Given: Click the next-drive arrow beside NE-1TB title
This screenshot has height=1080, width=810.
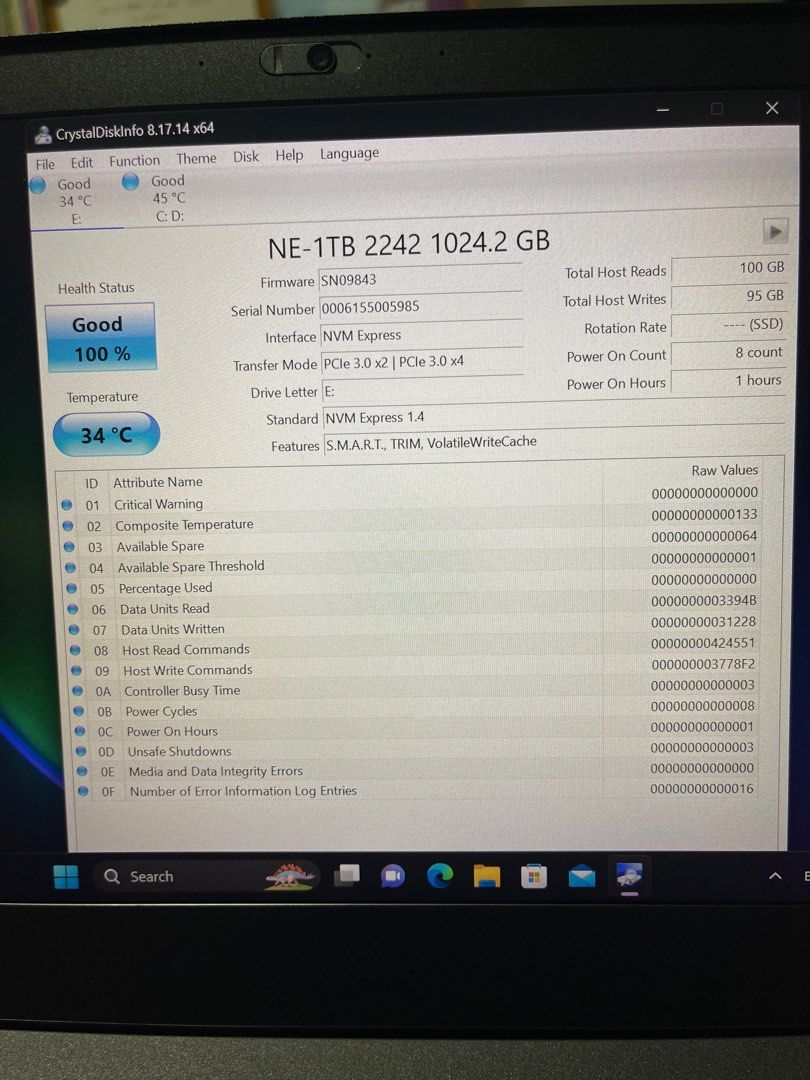Looking at the screenshot, I should point(776,231).
